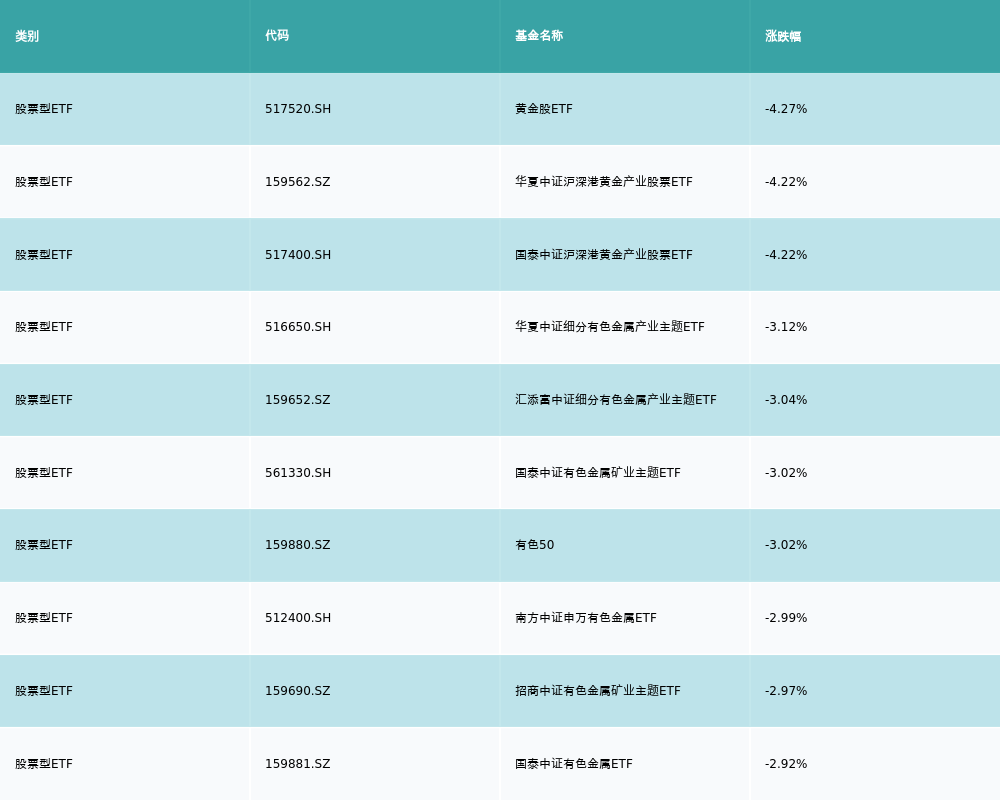Click 招商中证有色金属矿业主题ETF fund name

(x=598, y=691)
